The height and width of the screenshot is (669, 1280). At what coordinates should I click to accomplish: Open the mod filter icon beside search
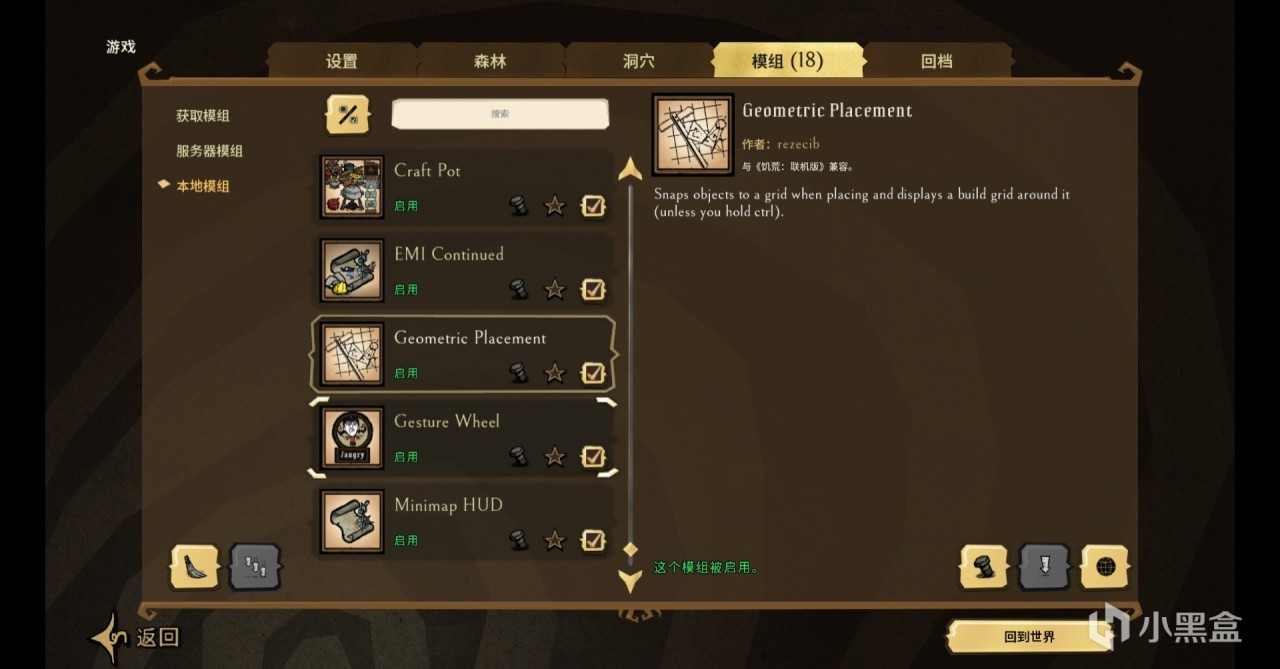coord(348,114)
